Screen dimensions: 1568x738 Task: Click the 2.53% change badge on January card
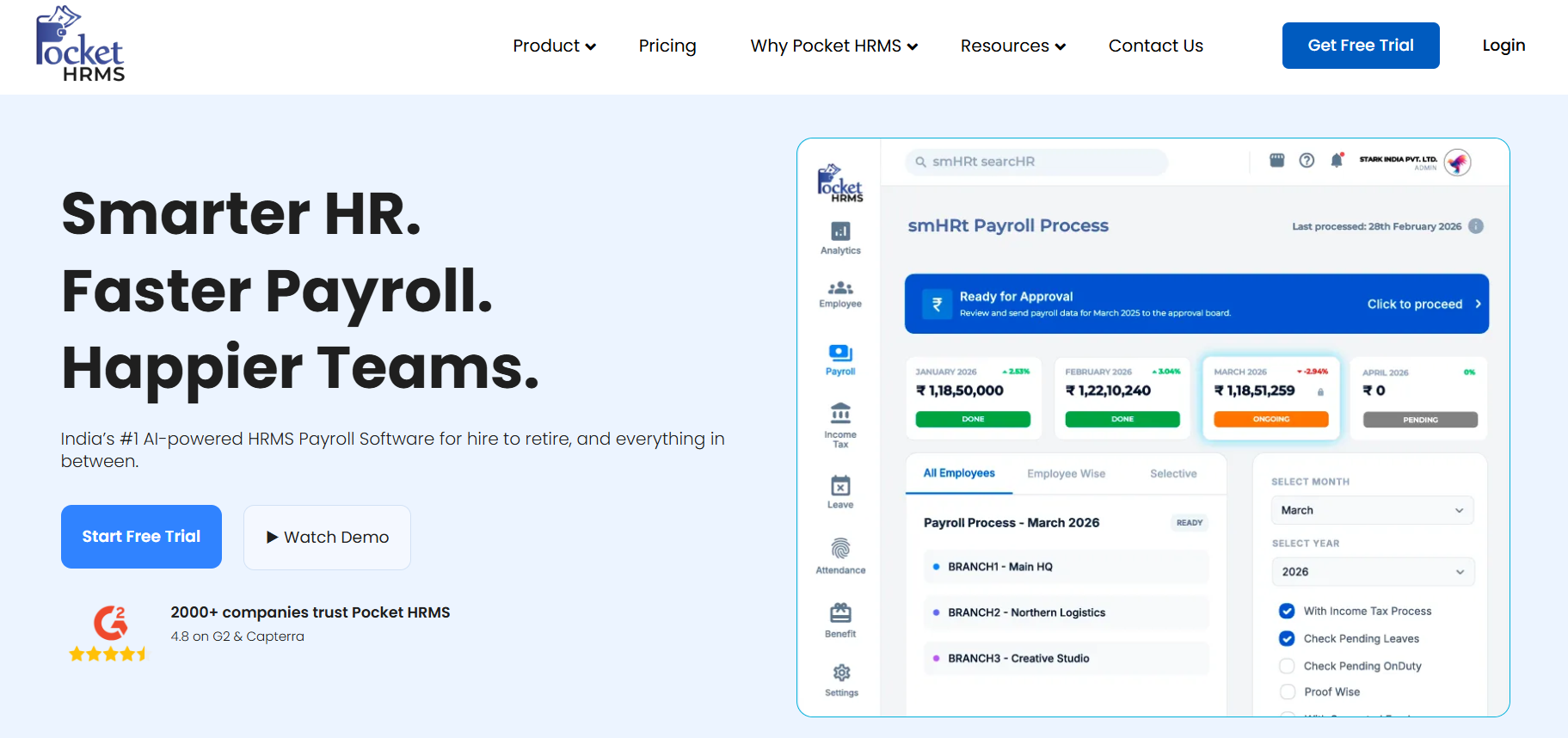pos(1016,372)
